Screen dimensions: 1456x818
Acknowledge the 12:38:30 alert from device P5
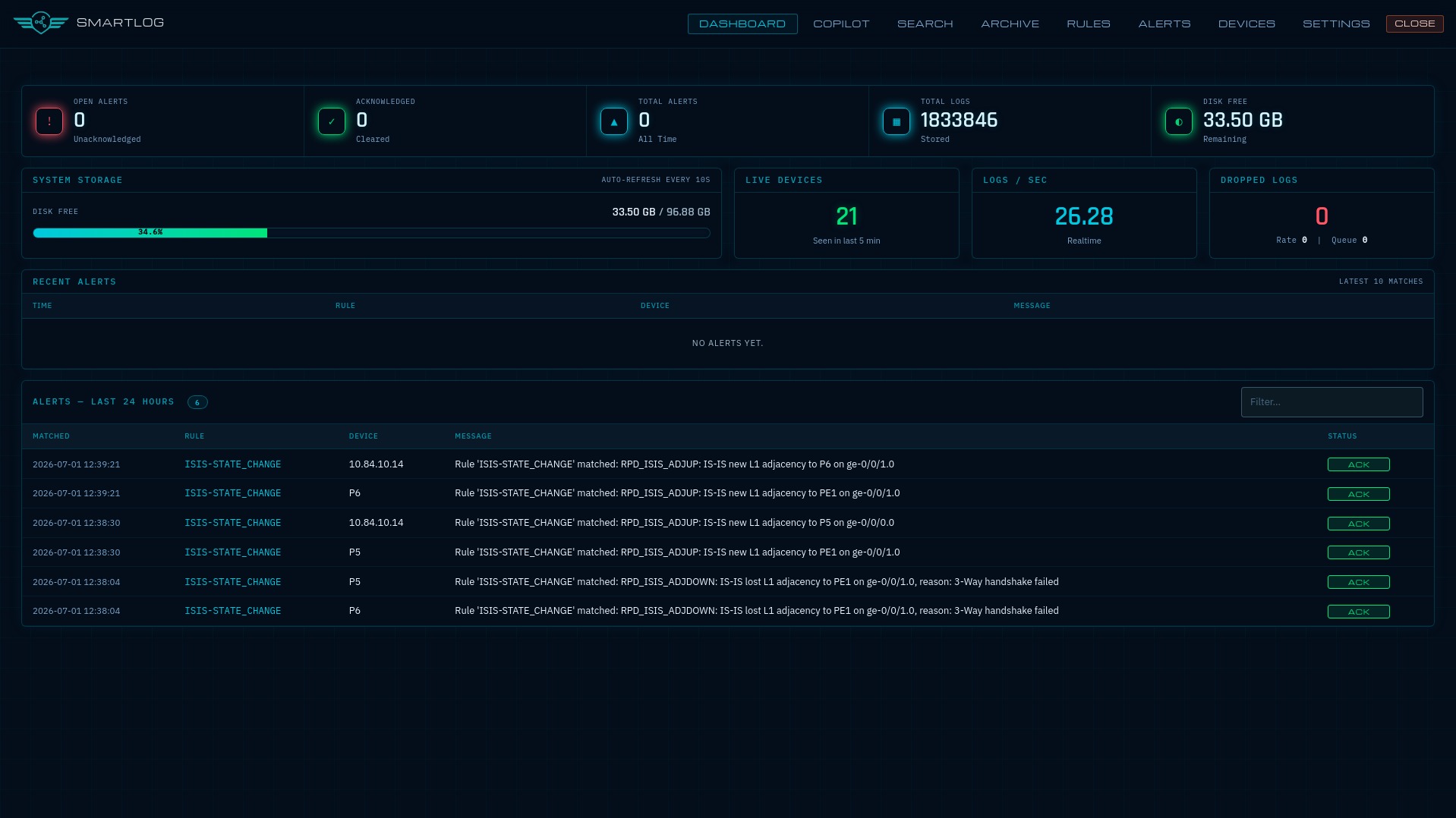(1358, 552)
